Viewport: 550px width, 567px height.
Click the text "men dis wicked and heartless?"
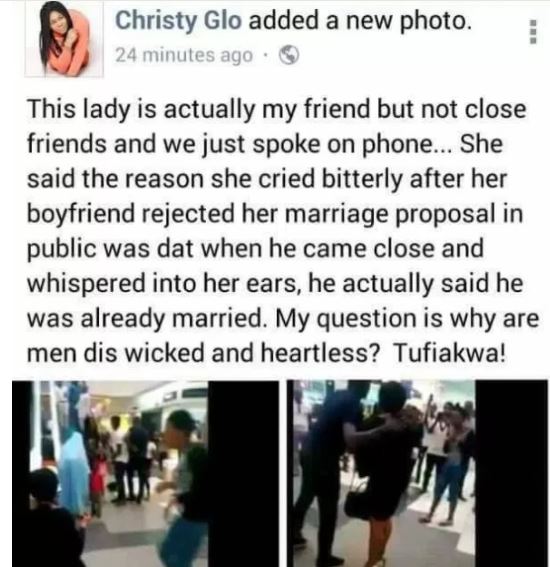point(203,353)
